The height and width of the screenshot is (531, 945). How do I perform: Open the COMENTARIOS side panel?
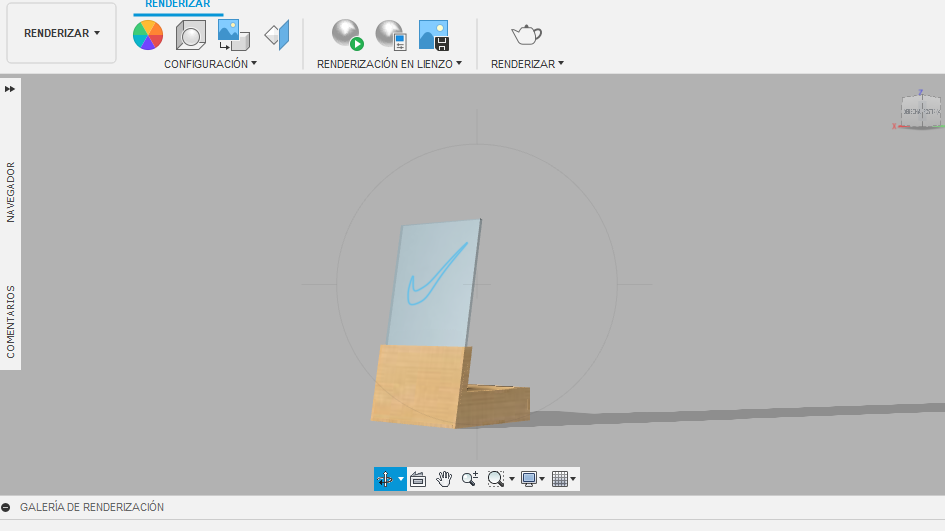click(10, 322)
